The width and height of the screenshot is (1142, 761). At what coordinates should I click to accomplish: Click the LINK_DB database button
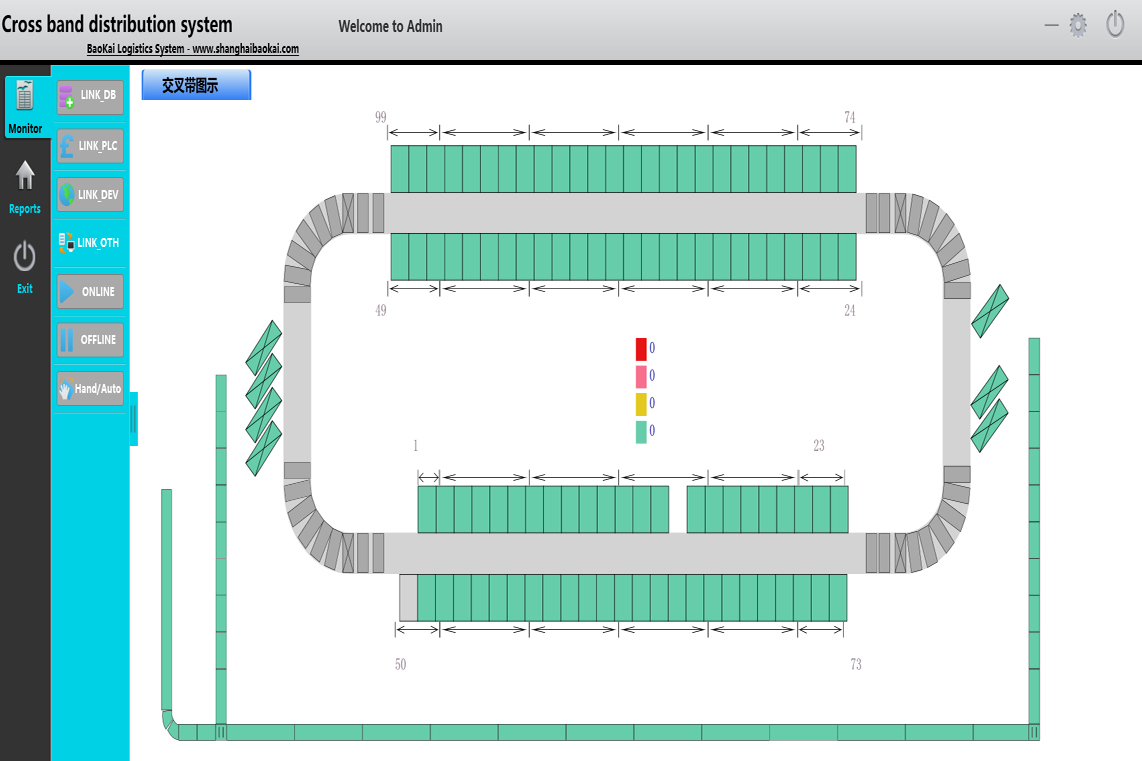click(x=90, y=96)
